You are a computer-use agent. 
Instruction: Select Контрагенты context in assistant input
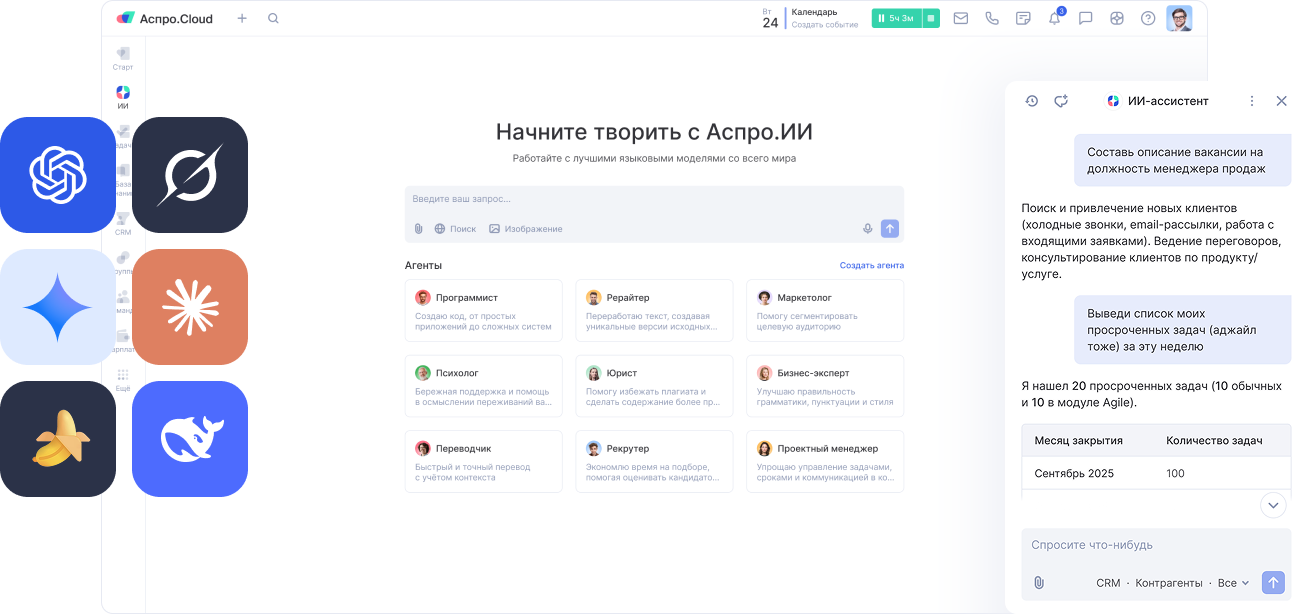point(1169,583)
